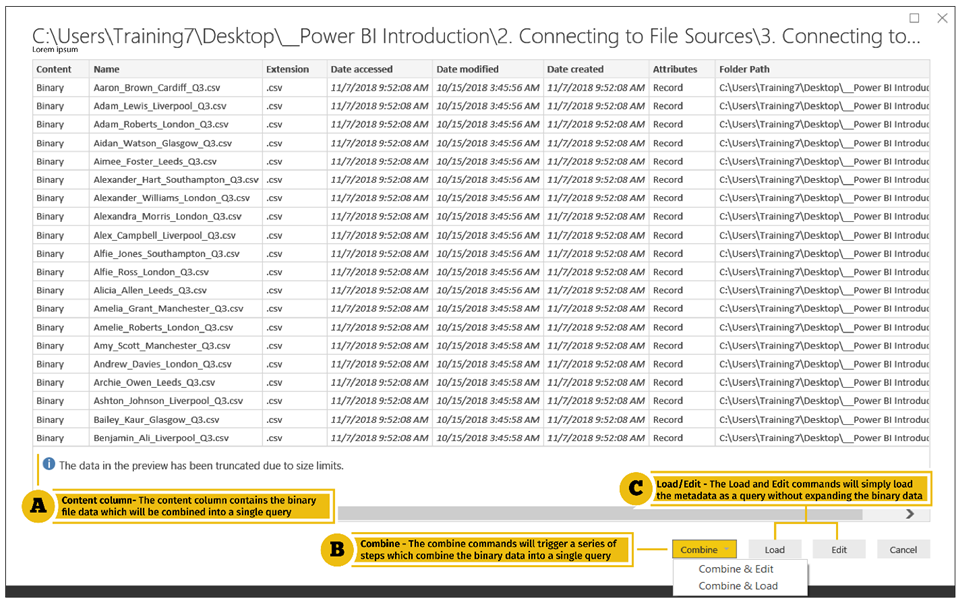This screenshot has height=599, width=958.
Task: Maximize the dialog window
Action: coord(913,18)
